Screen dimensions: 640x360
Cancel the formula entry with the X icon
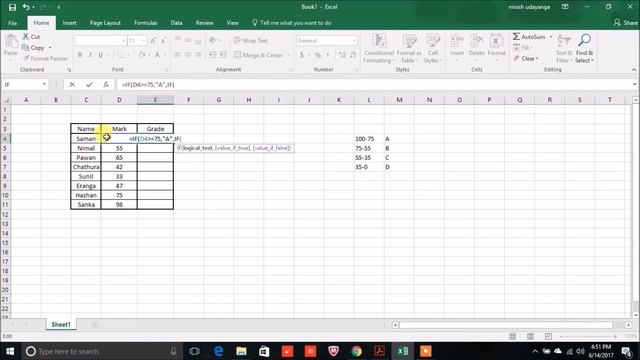(x=72, y=84)
